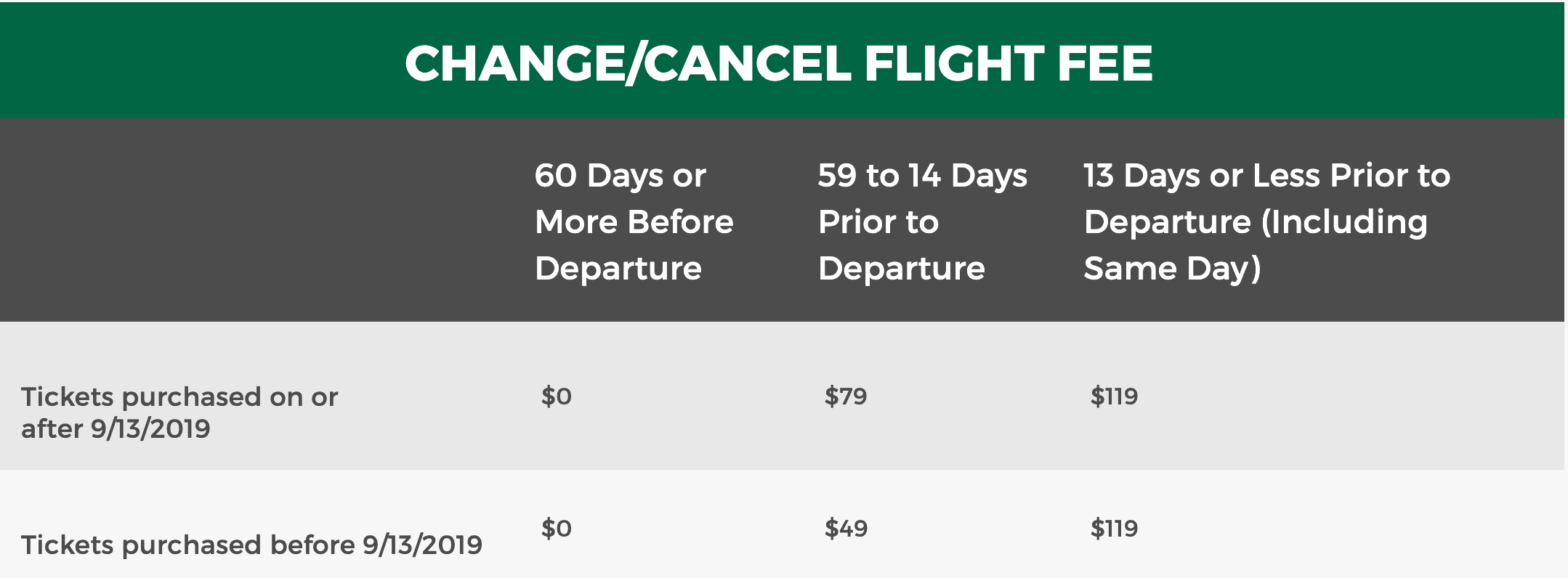
Task: Select the 'Same Day)' text in the header
Action: coord(1172,269)
